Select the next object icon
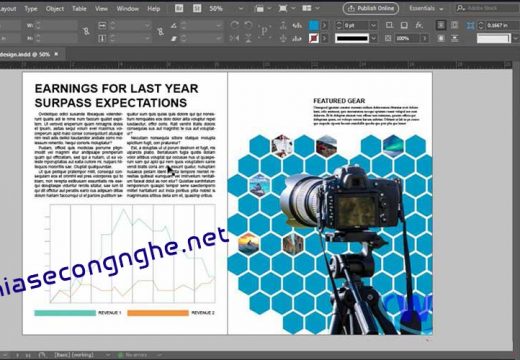Image resolution: width=520 pixels, height=360 pixels. (x=297, y=39)
